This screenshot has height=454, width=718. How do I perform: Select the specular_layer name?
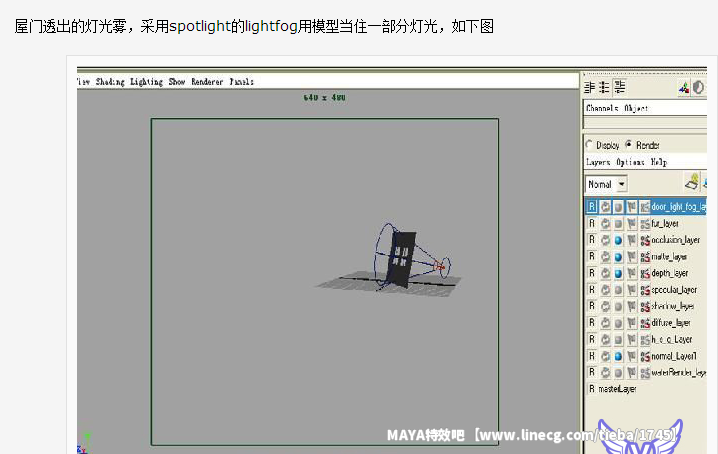pyautogui.click(x=674, y=290)
